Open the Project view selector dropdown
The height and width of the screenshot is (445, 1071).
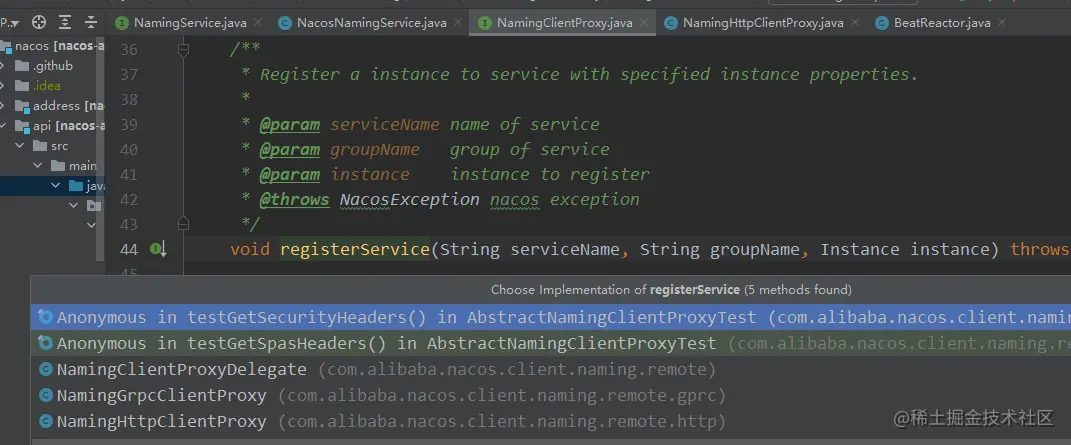[11, 23]
